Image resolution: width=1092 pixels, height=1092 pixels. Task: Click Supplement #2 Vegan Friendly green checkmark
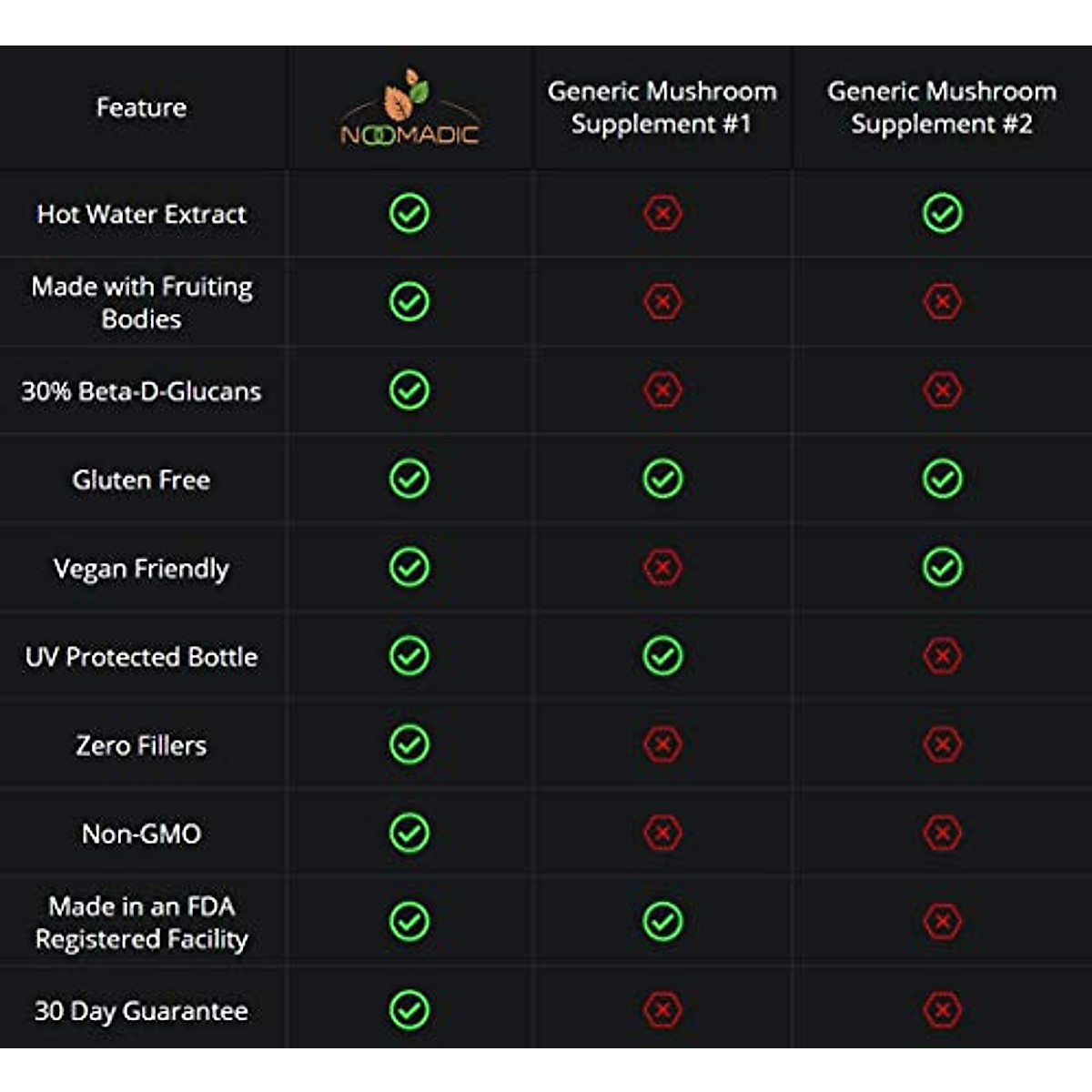coord(942,567)
